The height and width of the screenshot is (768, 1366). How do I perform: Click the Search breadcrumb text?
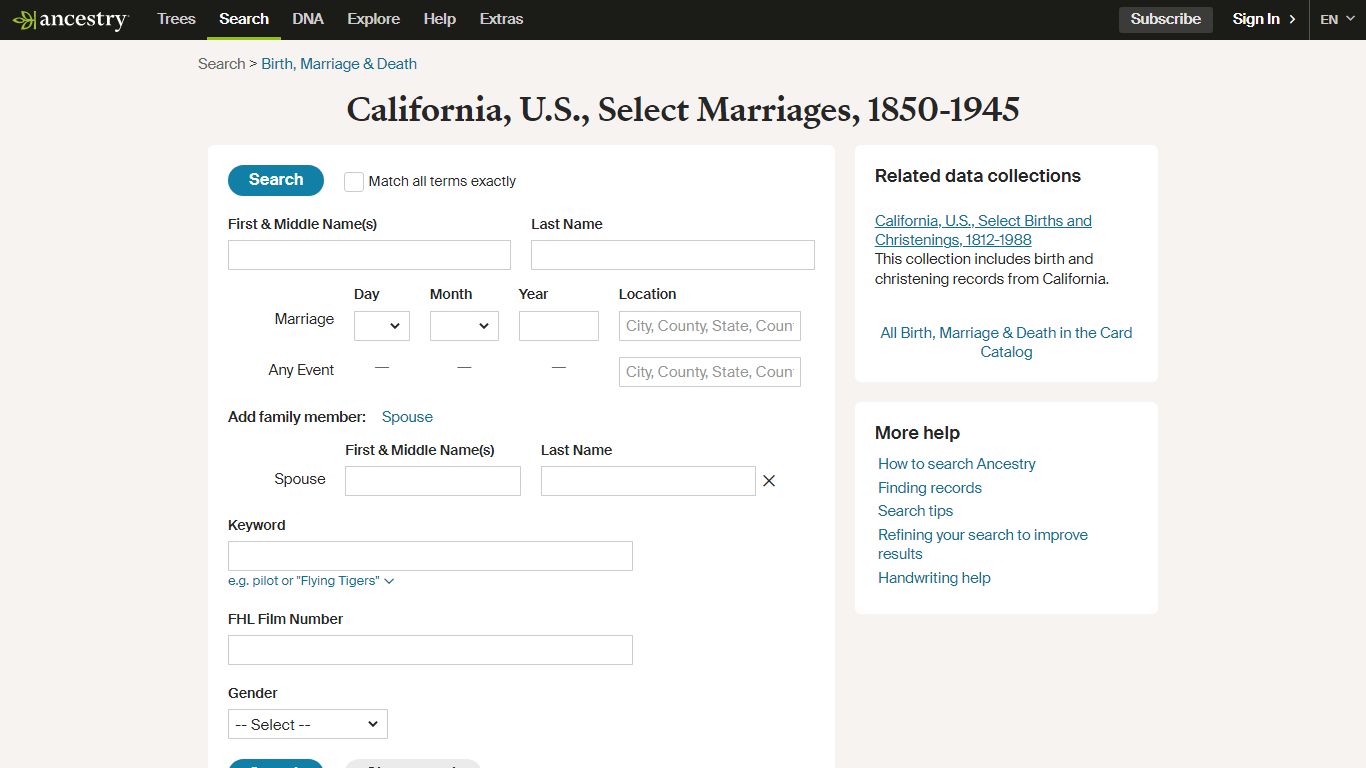point(221,64)
